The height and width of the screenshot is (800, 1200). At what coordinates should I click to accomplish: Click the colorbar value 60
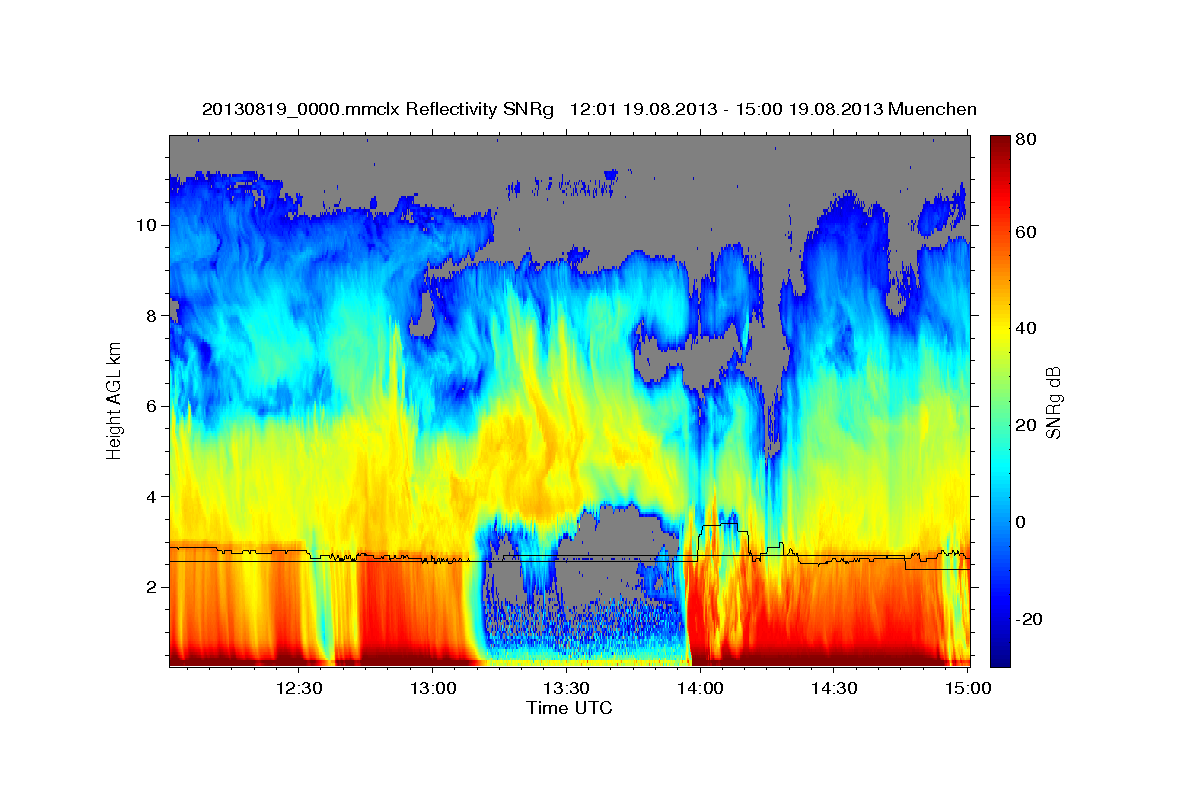[1028, 232]
